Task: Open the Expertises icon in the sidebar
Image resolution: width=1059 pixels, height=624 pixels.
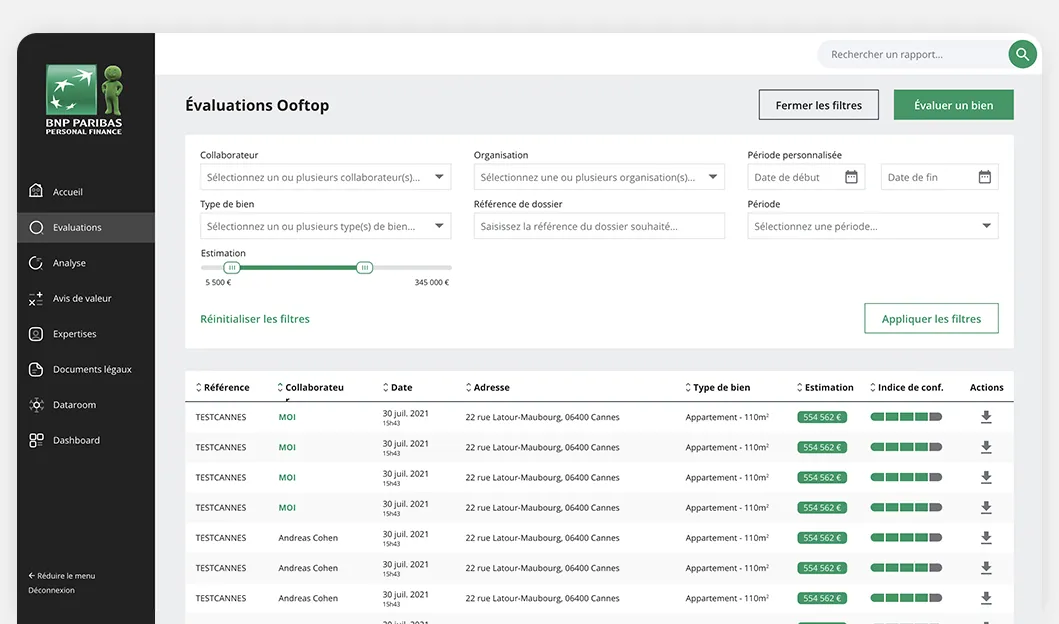Action: (35, 333)
